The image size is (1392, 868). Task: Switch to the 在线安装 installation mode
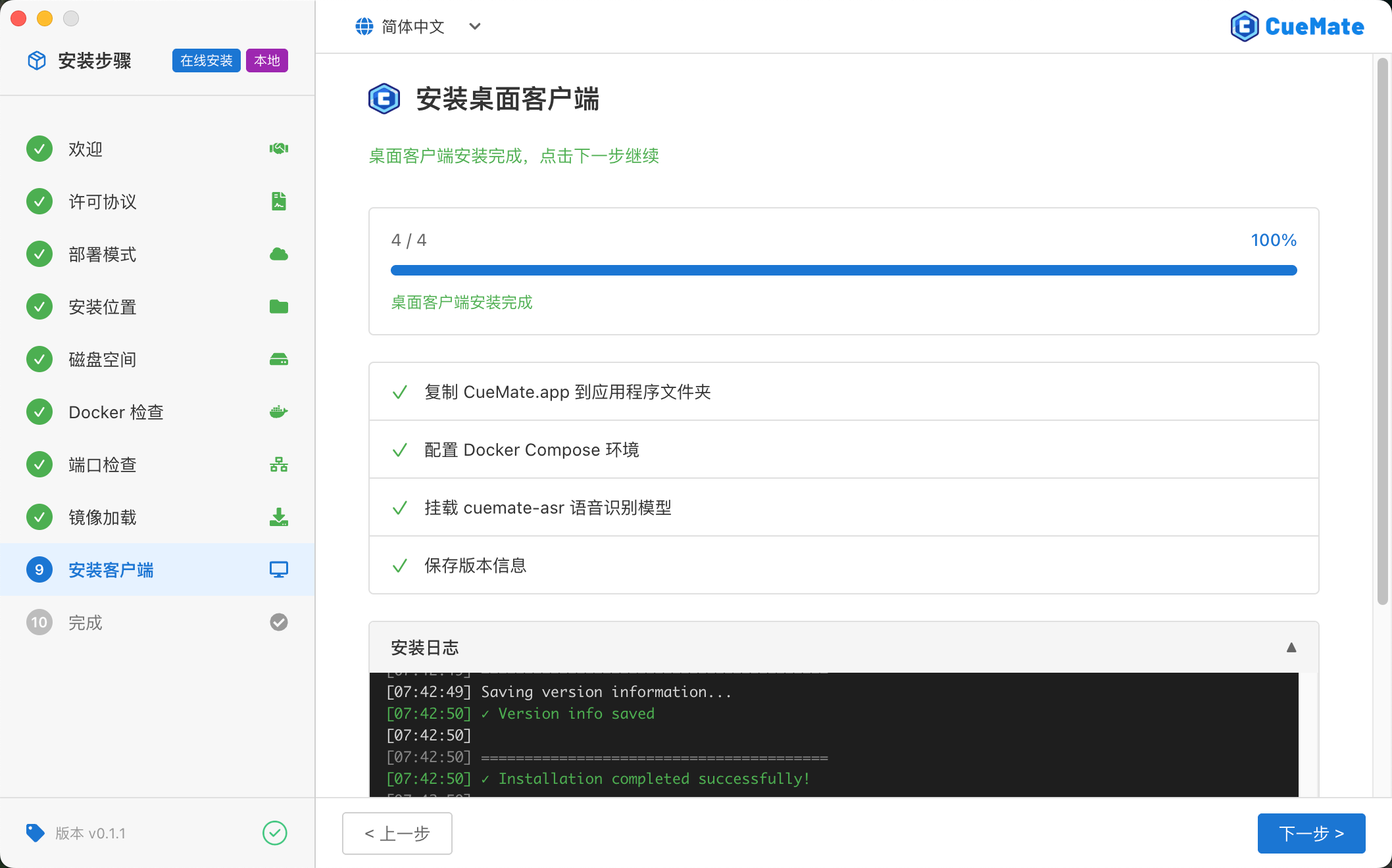(206, 60)
